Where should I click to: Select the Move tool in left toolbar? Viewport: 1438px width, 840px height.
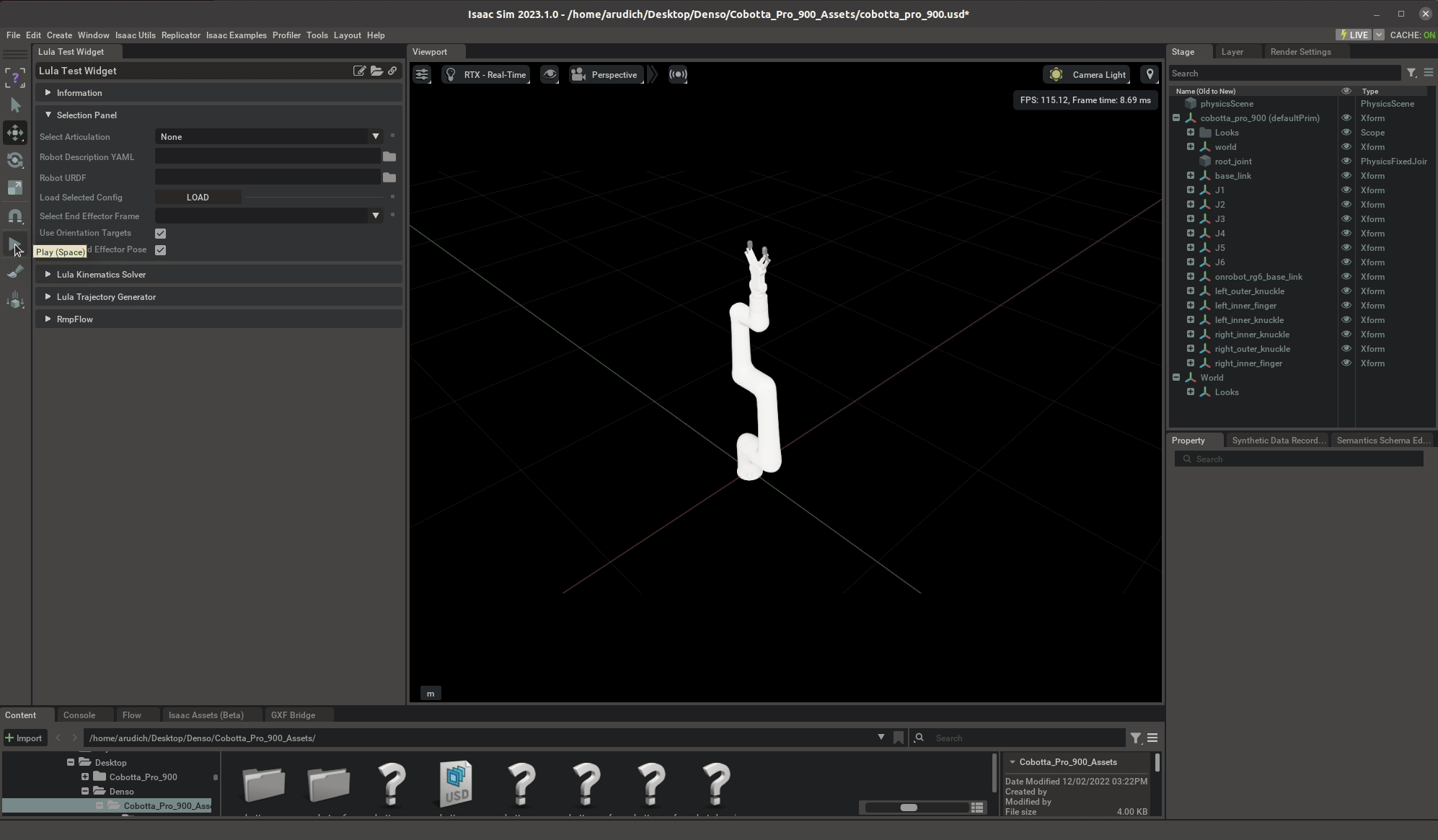point(15,133)
